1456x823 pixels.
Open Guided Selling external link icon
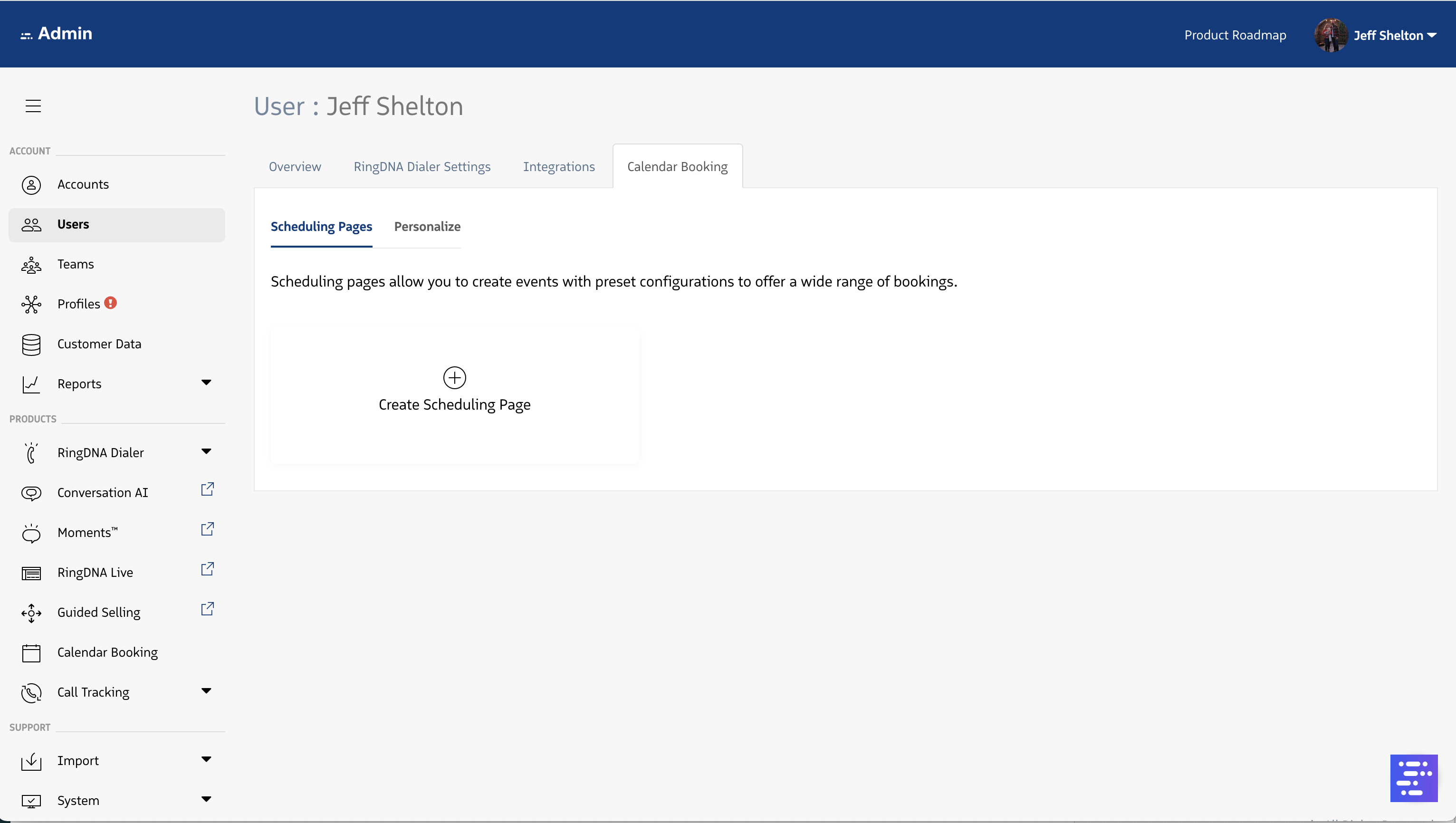click(208, 609)
